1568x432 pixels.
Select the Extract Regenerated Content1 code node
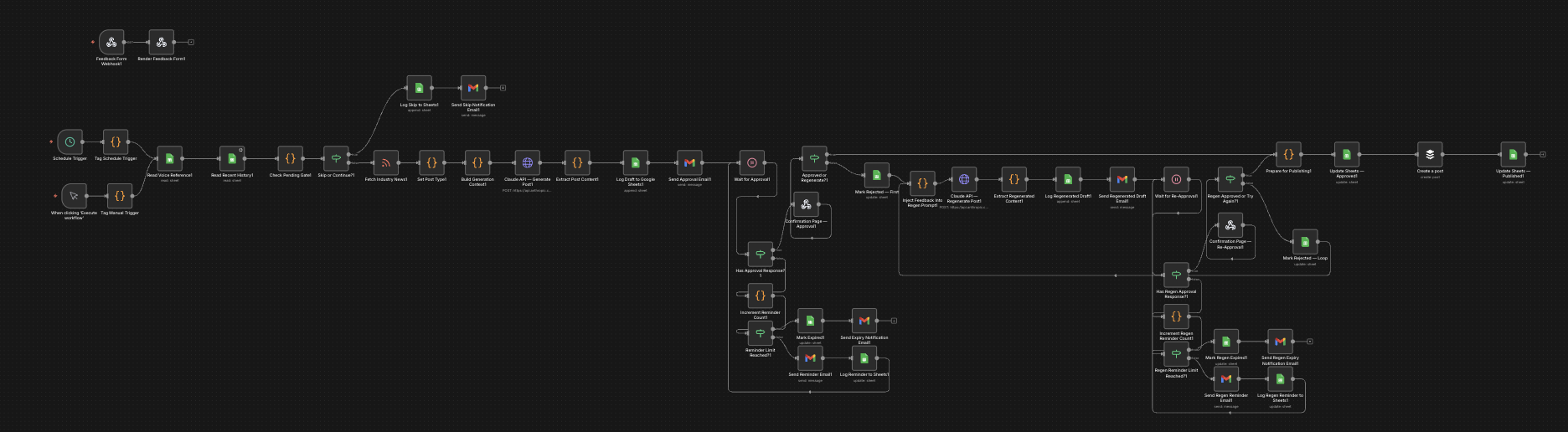(1014, 179)
